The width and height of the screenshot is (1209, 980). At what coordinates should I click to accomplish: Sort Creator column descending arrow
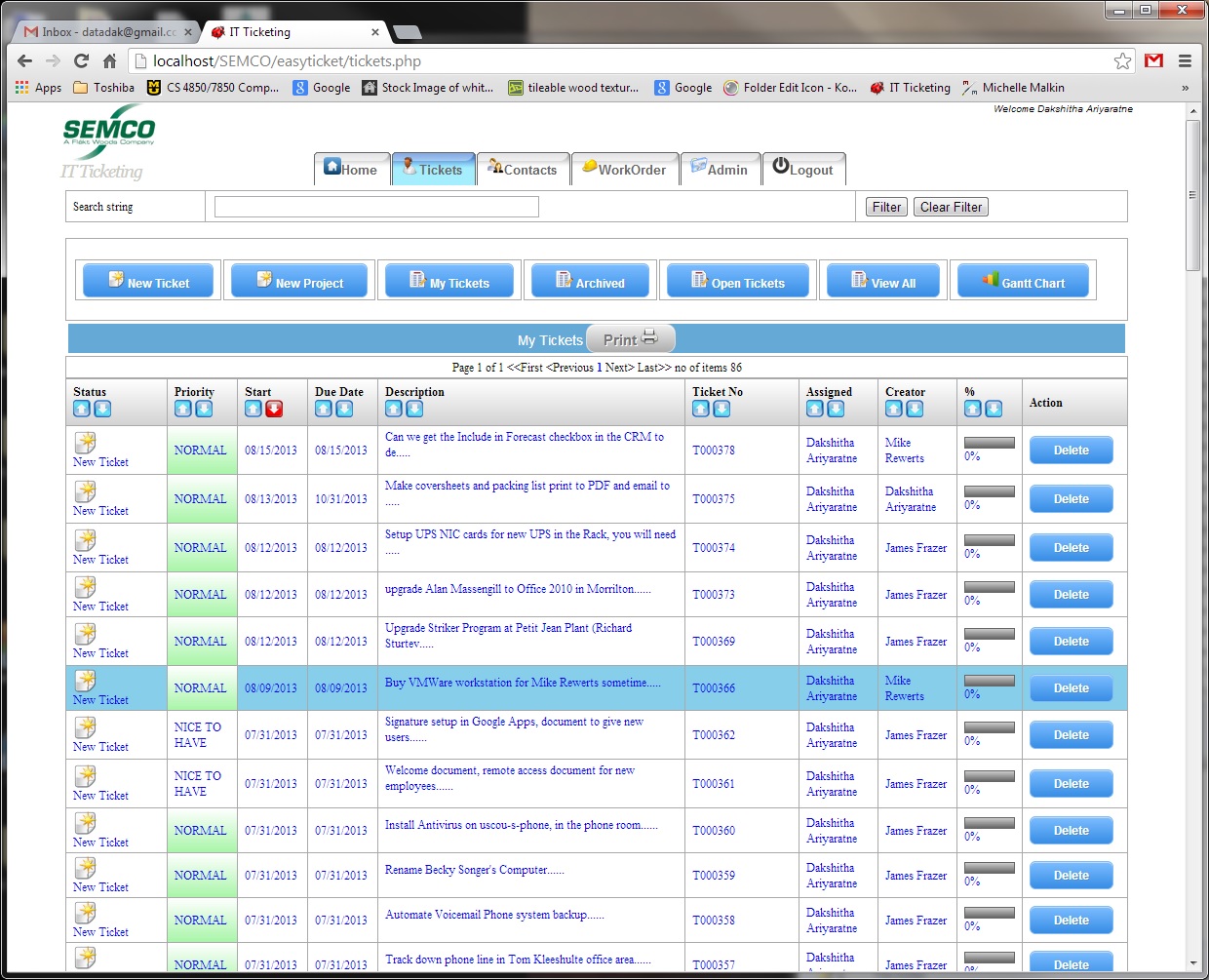(915, 410)
